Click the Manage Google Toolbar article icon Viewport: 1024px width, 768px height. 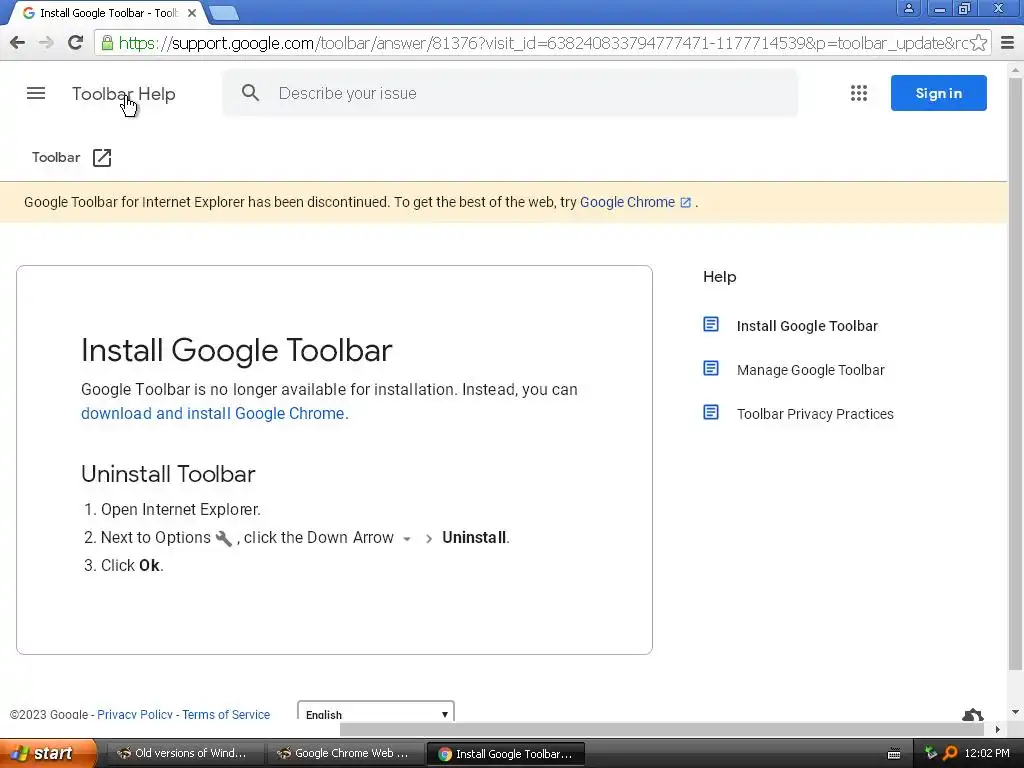(711, 368)
